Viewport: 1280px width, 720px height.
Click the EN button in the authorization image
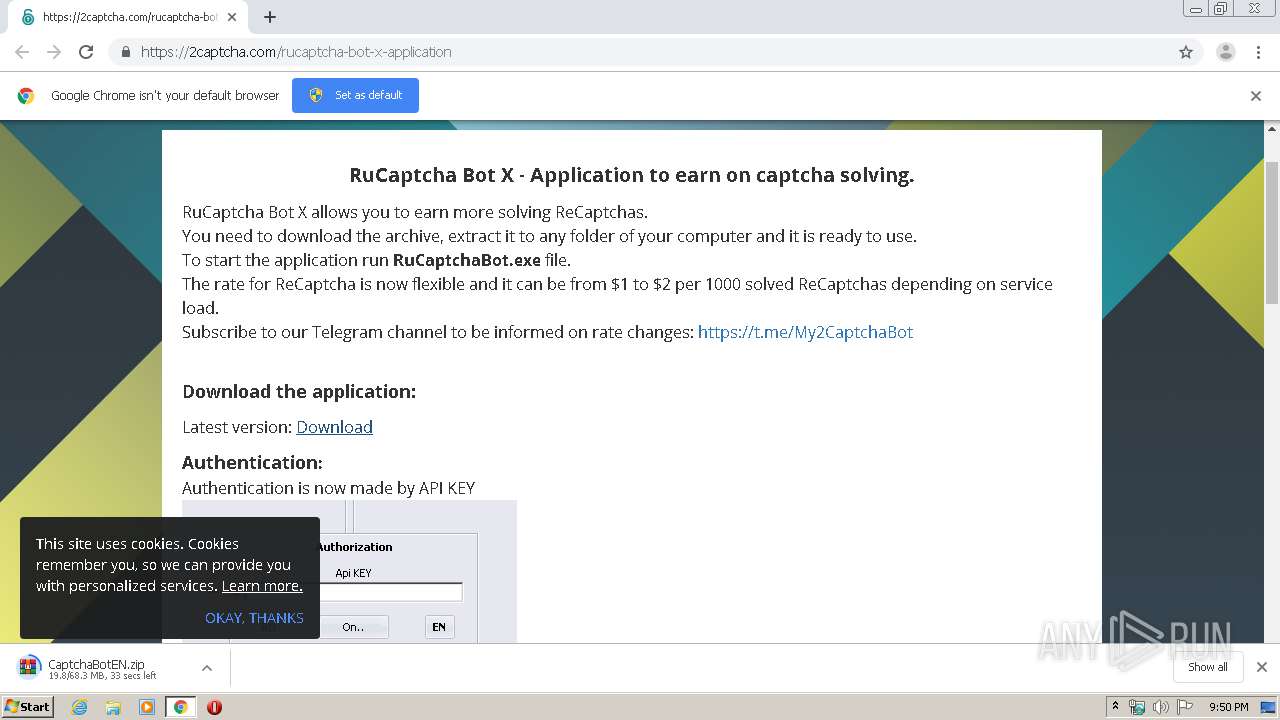pos(439,627)
